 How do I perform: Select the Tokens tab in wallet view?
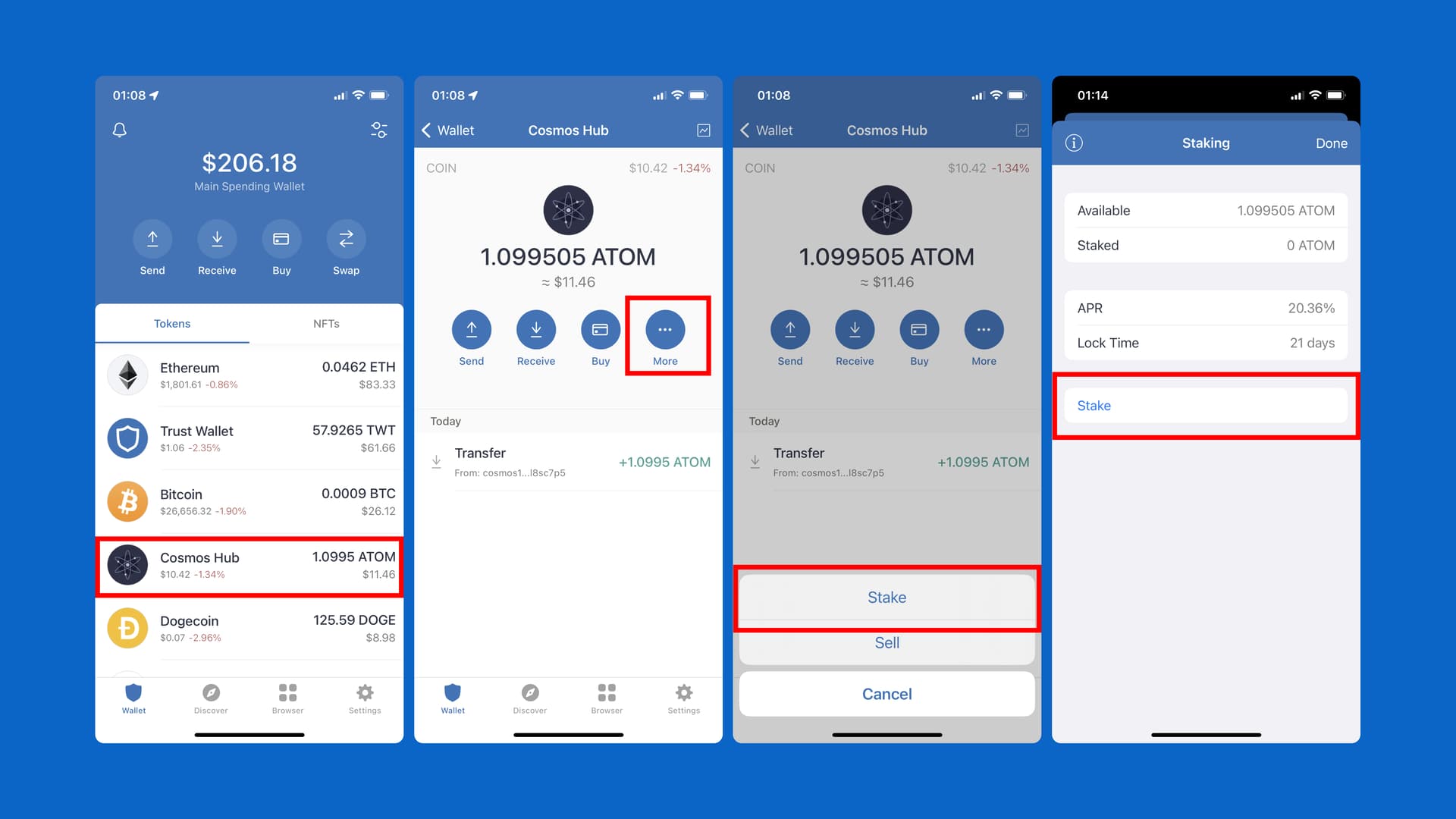coord(173,323)
